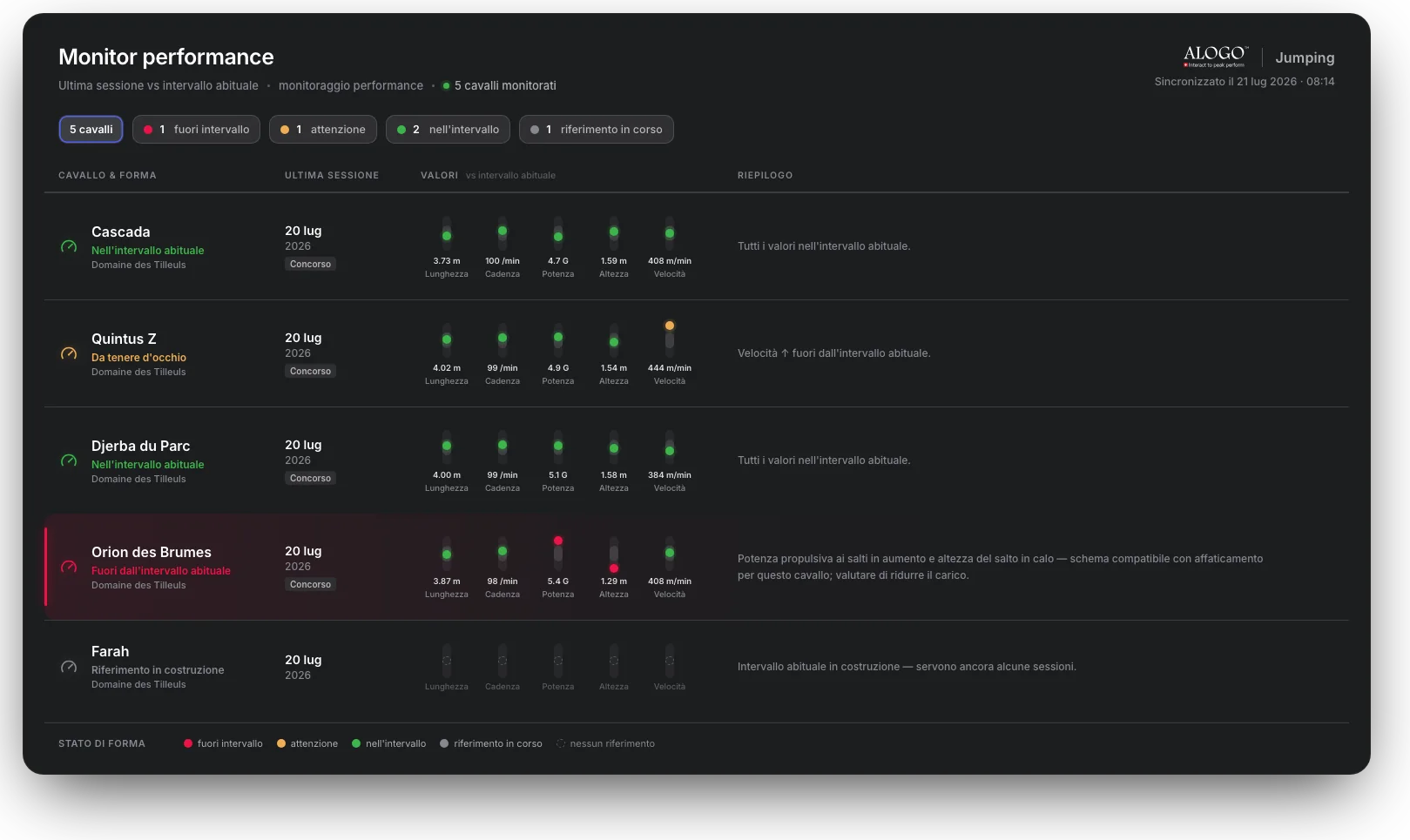Click 'Riferimento in costruzione' status for Farah
The width and height of the screenshot is (1410, 840).
tap(158, 669)
